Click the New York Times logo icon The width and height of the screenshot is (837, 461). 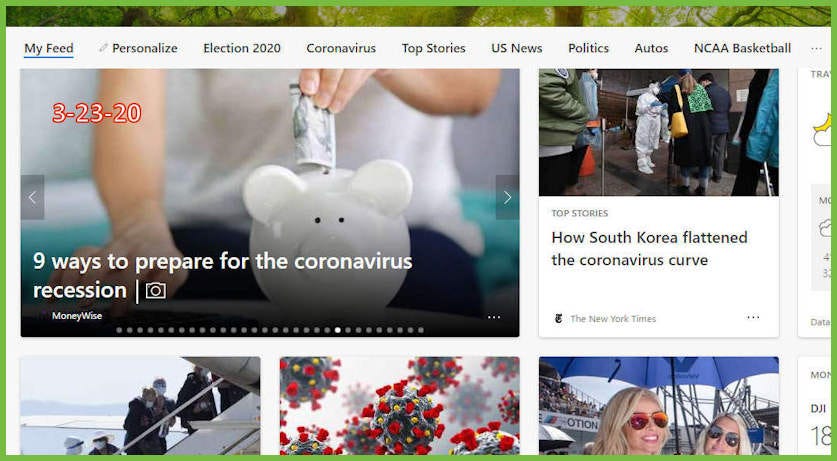[558, 319]
